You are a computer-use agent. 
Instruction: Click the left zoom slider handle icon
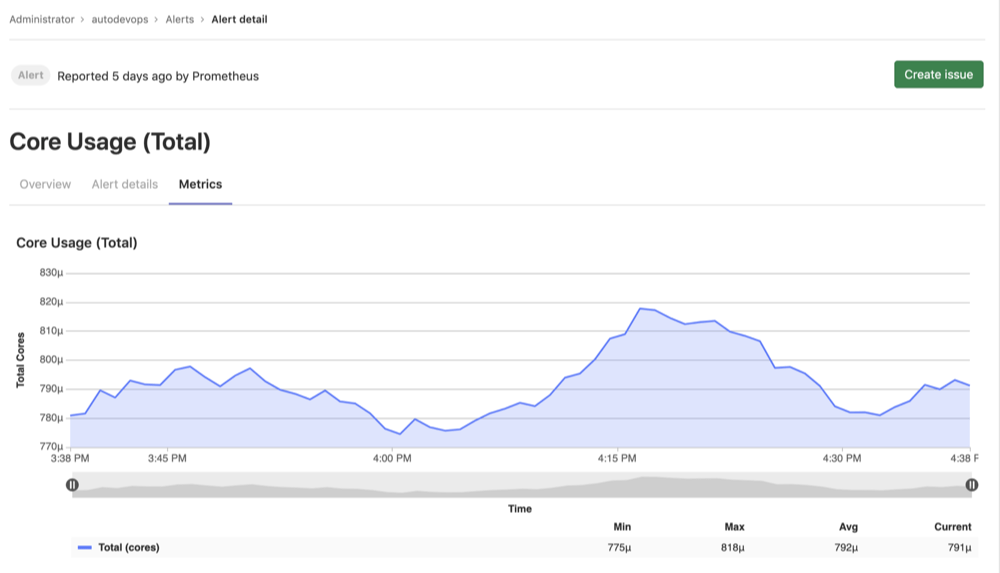tap(72, 485)
